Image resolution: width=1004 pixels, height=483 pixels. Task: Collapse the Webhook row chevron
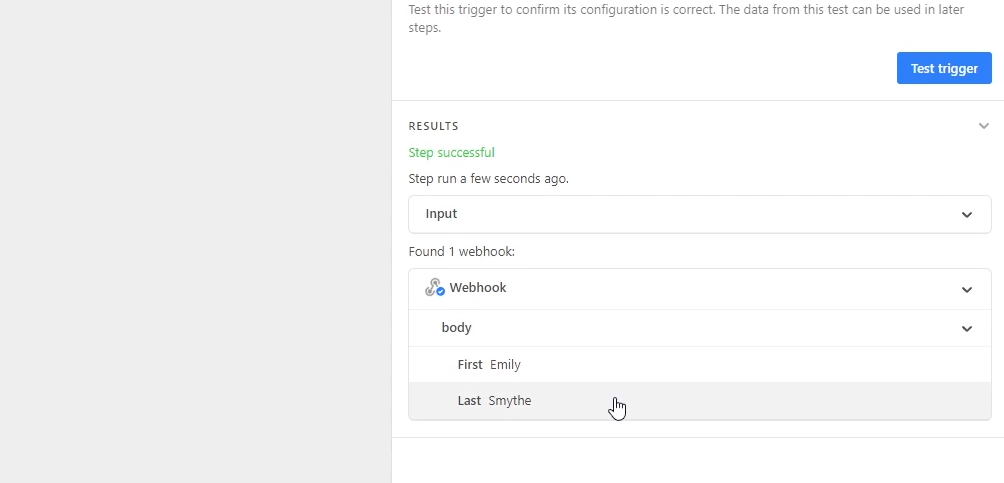[x=966, y=290]
